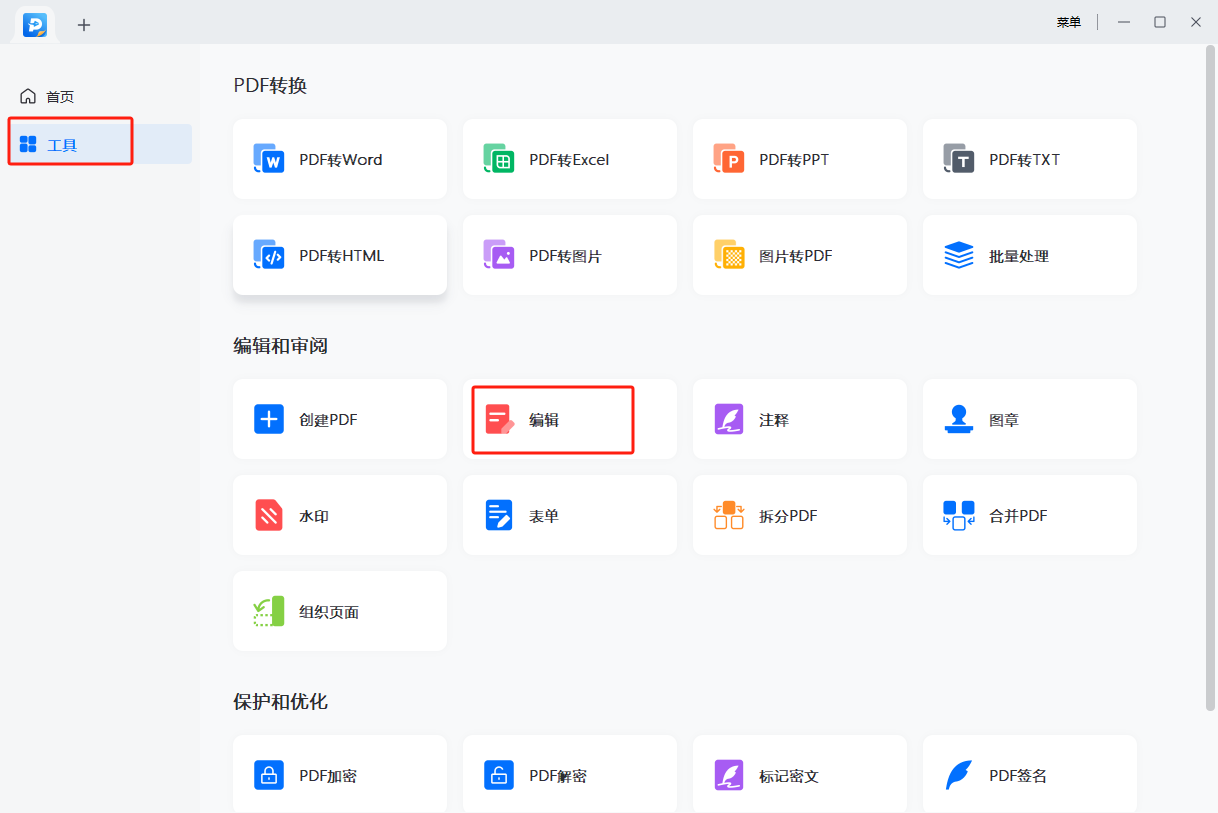Image resolution: width=1218 pixels, height=813 pixels.
Task: Add a new tab with plus button
Action: (x=84, y=25)
